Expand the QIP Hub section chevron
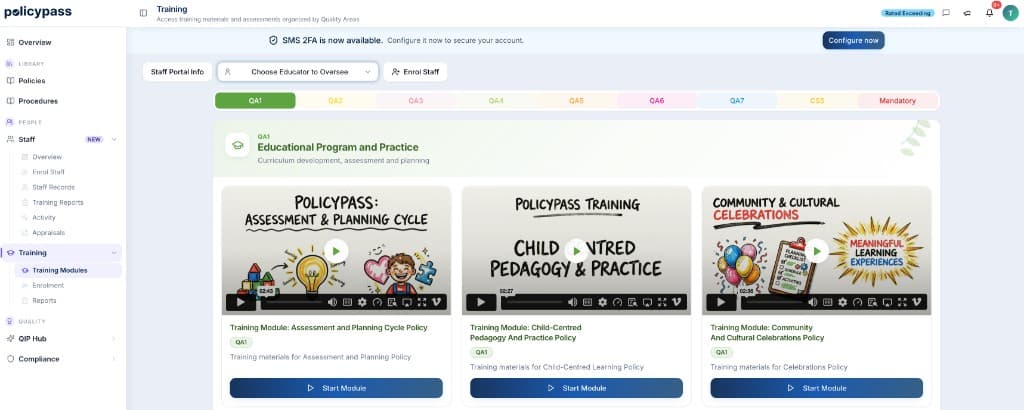Viewport: 1024px width, 410px height. click(x=114, y=339)
